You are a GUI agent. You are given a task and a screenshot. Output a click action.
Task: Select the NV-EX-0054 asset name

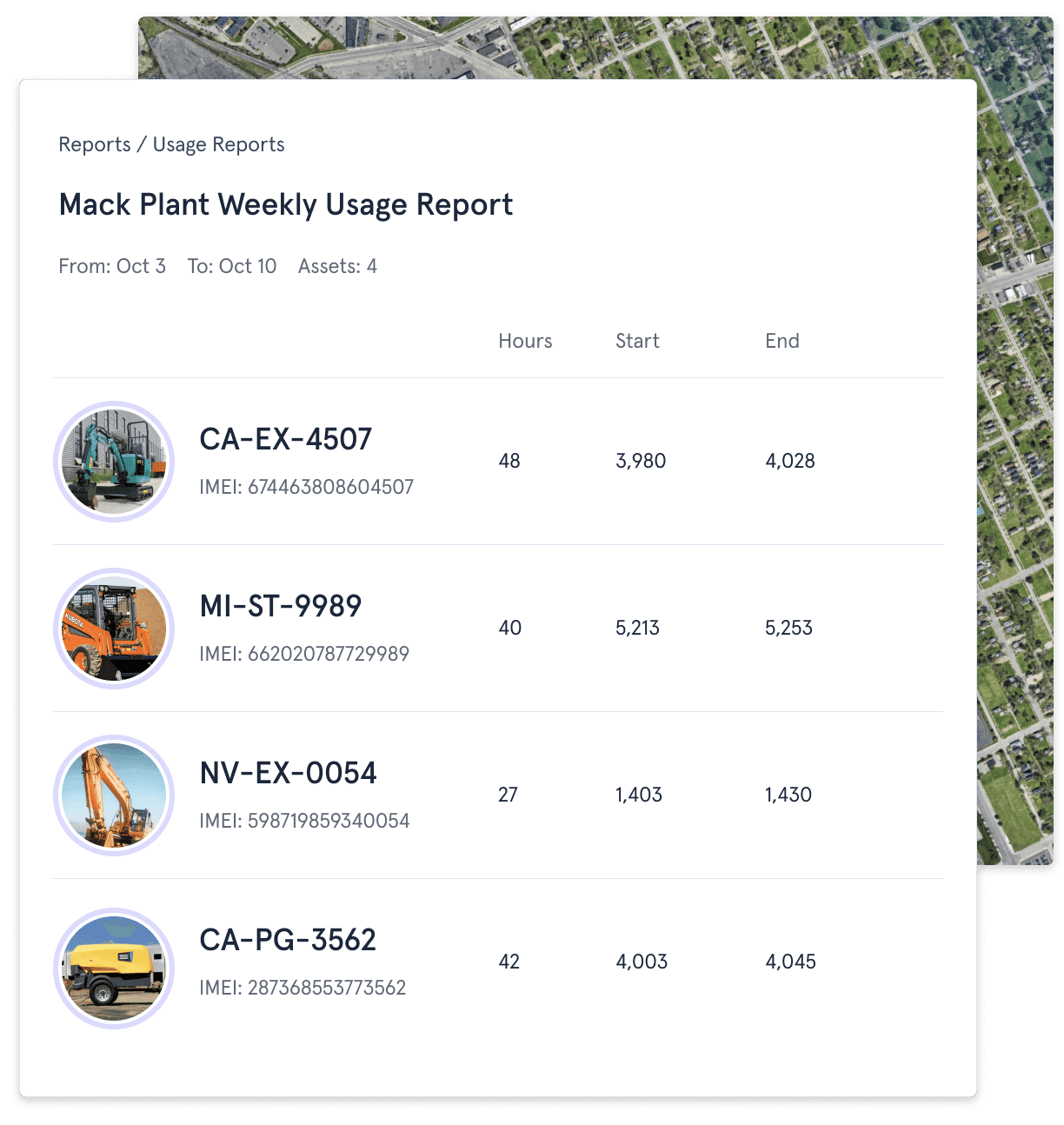288,773
